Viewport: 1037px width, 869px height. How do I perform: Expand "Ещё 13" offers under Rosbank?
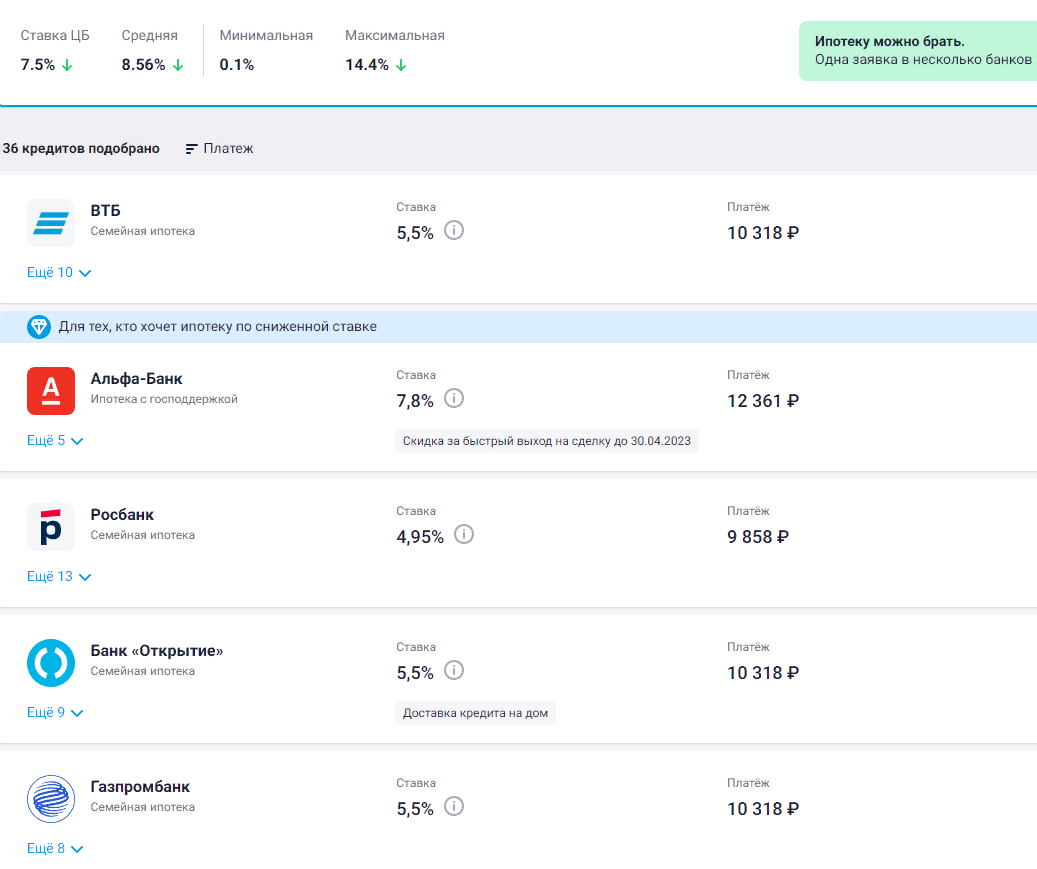[59, 577]
